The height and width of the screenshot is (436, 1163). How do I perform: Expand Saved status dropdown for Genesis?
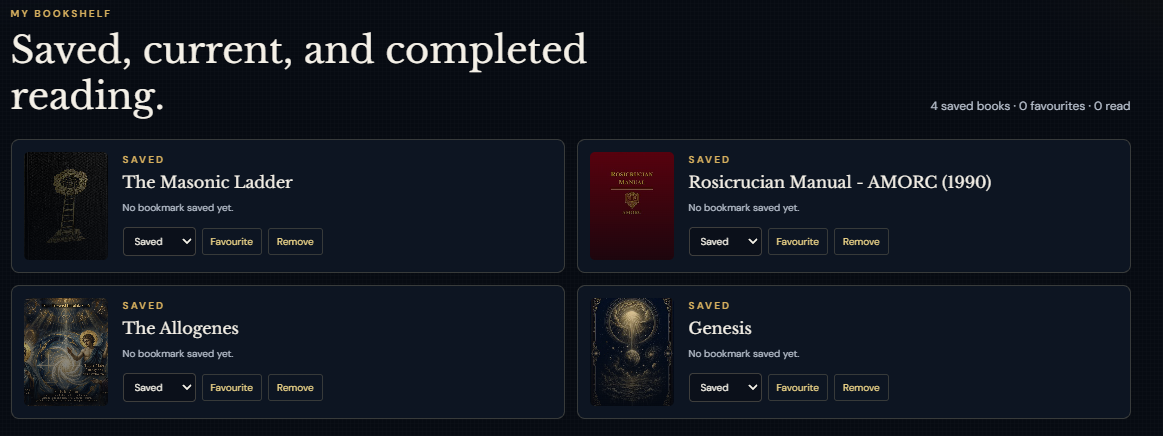click(x=725, y=388)
